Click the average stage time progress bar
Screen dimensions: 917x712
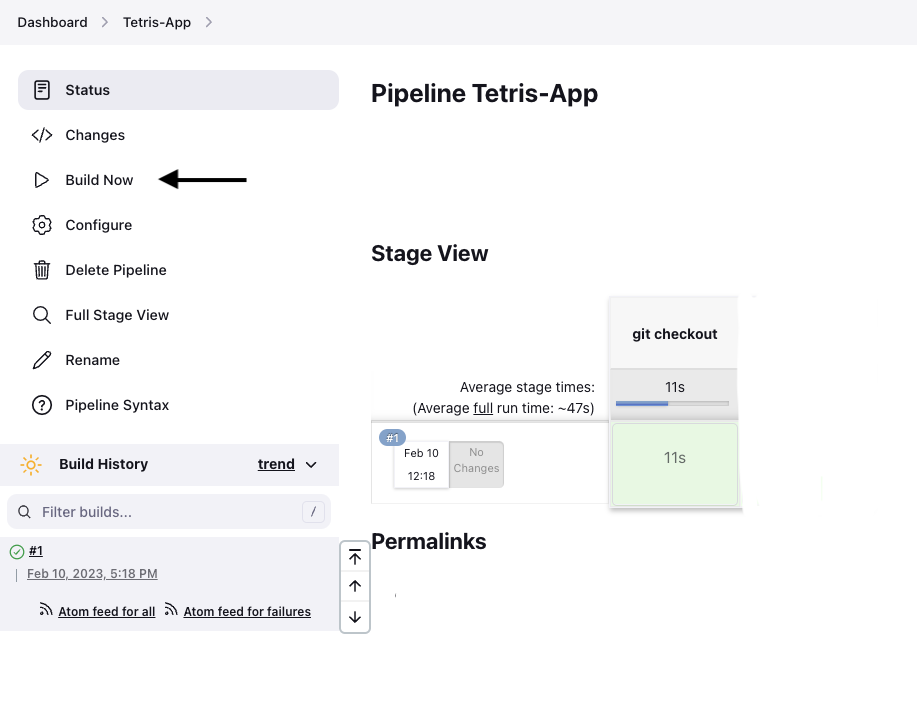672,404
